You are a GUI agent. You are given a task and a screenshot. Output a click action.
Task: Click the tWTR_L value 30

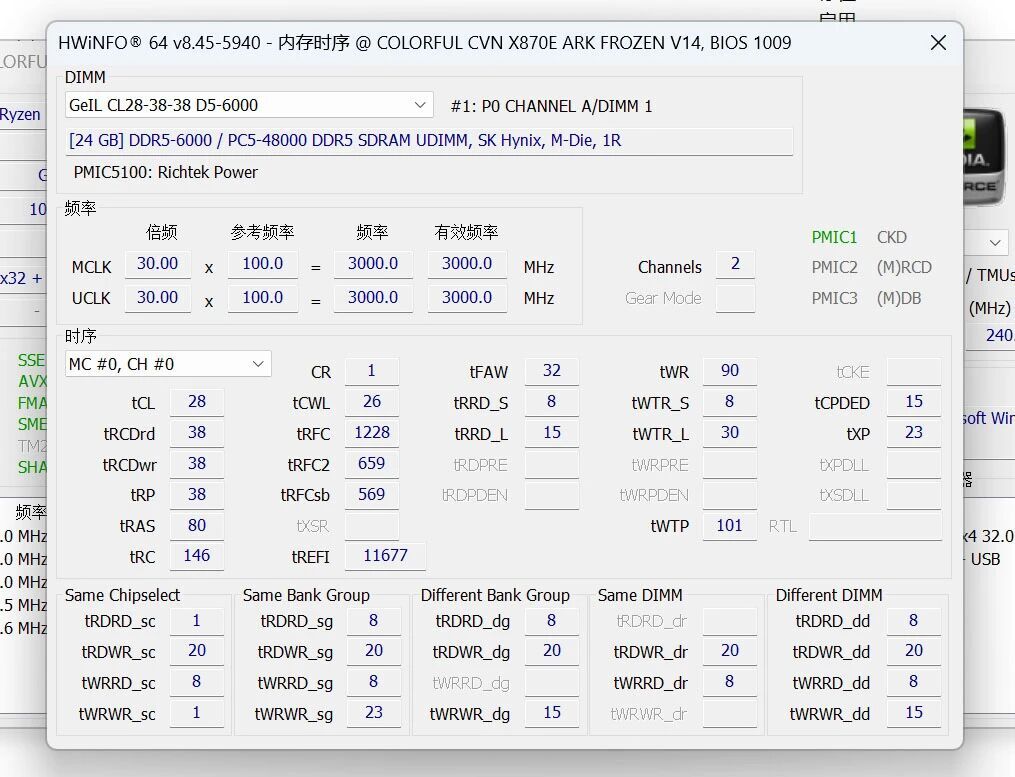pos(730,433)
